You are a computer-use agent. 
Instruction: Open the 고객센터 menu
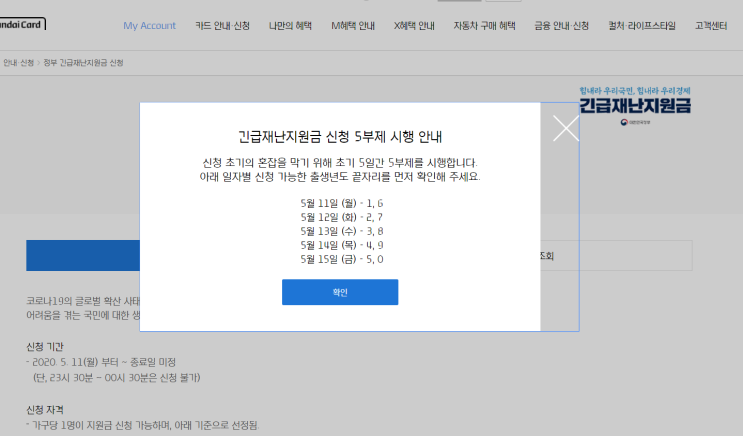[x=711, y=26]
